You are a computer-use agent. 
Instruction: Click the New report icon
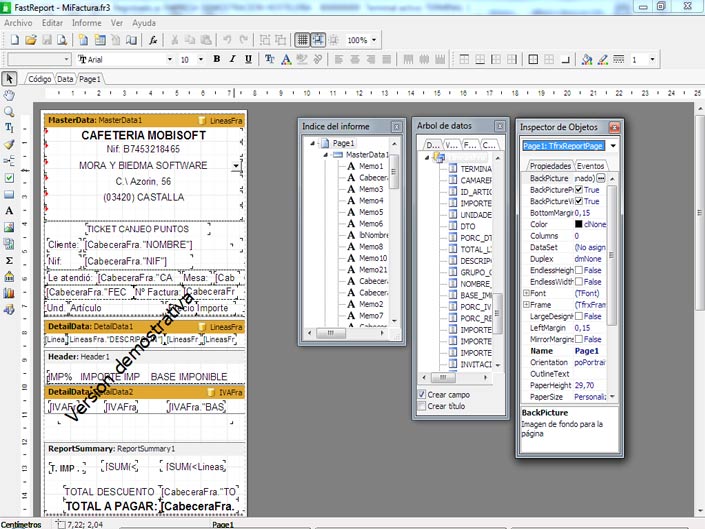[x=14, y=40]
